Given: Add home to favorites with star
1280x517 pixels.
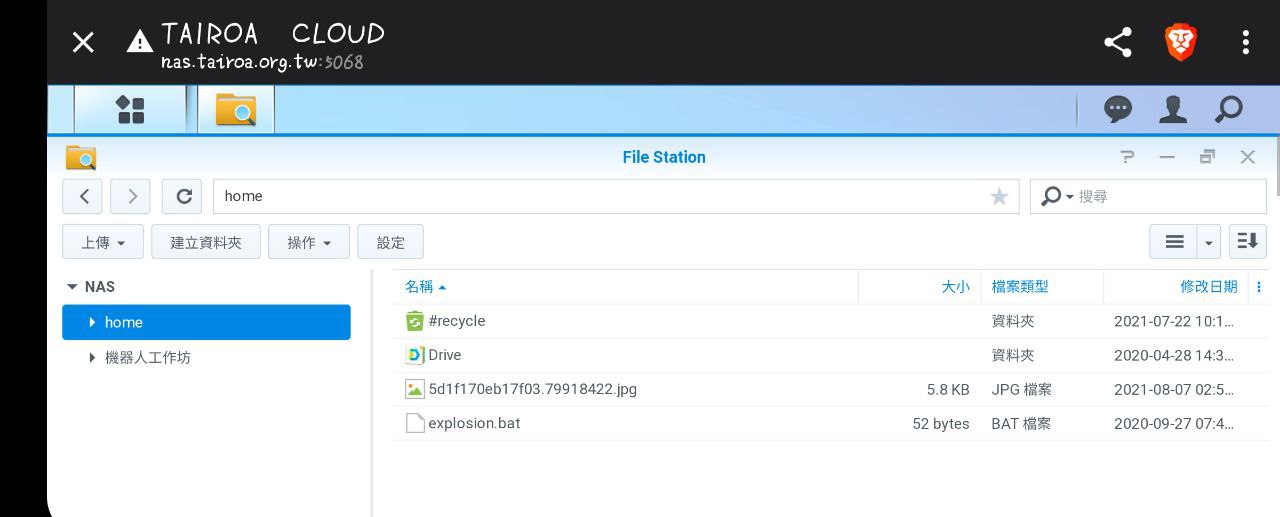Looking at the screenshot, I should [x=998, y=197].
